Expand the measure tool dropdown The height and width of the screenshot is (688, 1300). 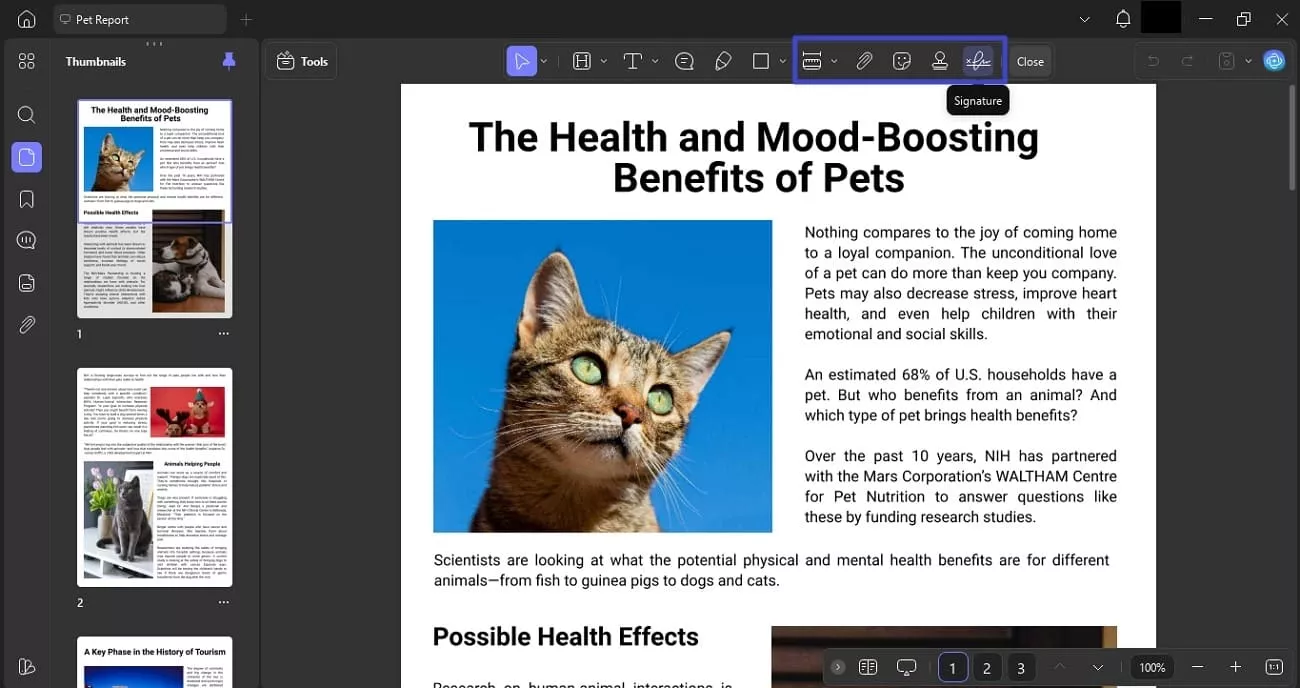click(x=835, y=60)
